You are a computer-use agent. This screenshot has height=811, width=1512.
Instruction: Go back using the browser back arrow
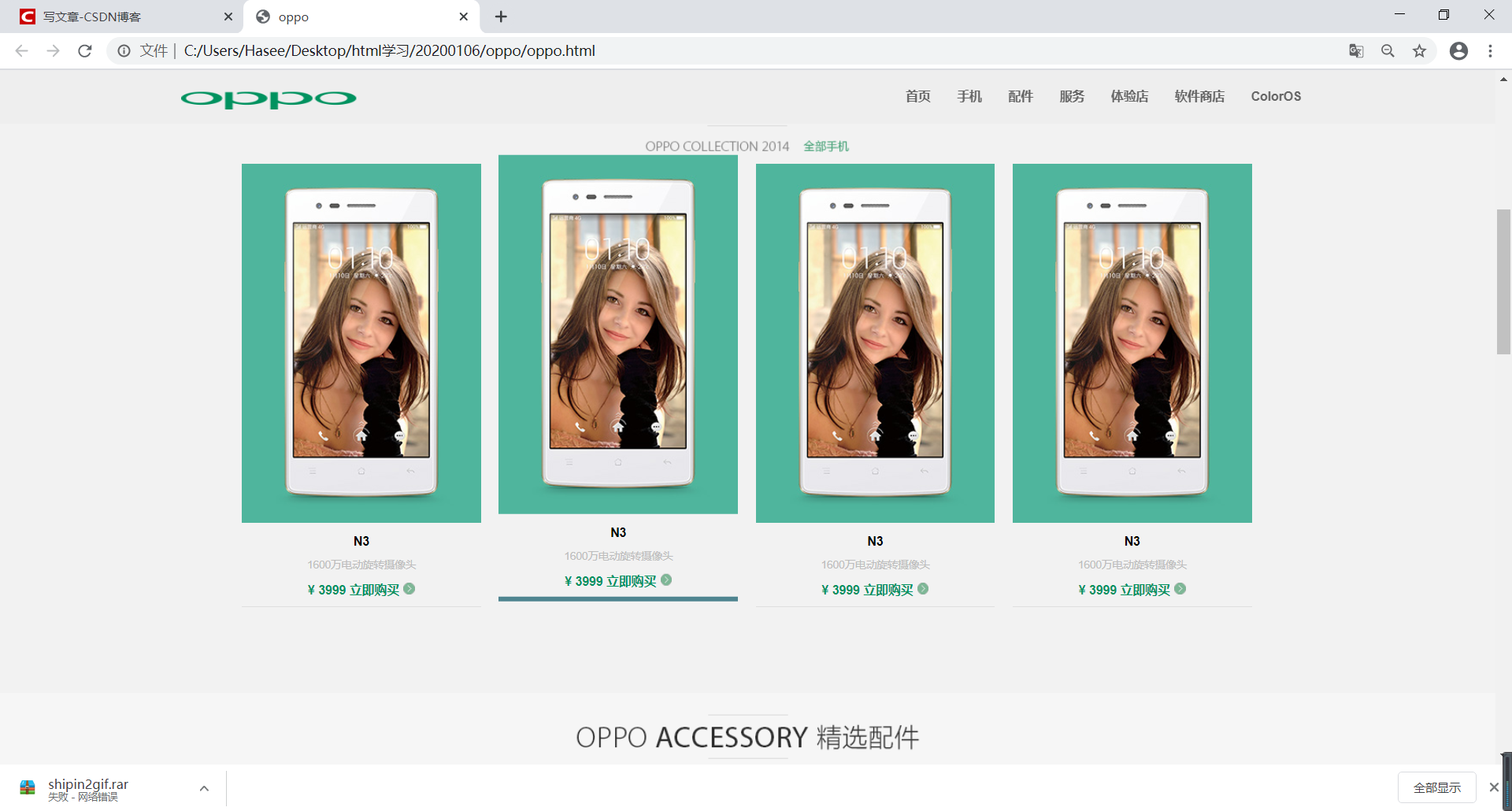pyautogui.click(x=22, y=51)
